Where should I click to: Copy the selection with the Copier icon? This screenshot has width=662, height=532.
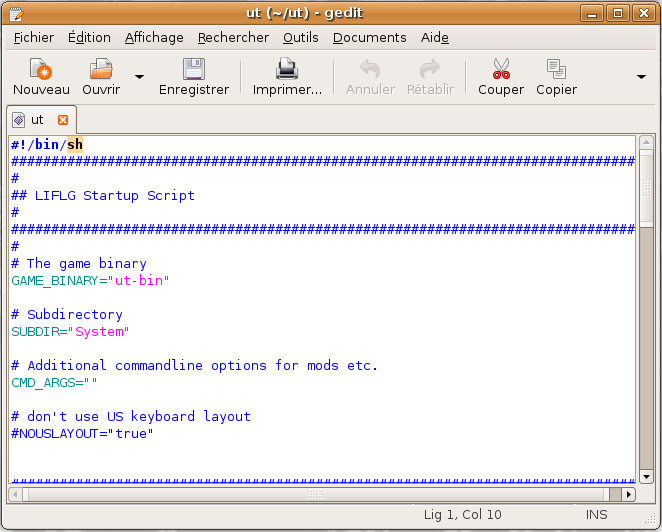coord(556,70)
